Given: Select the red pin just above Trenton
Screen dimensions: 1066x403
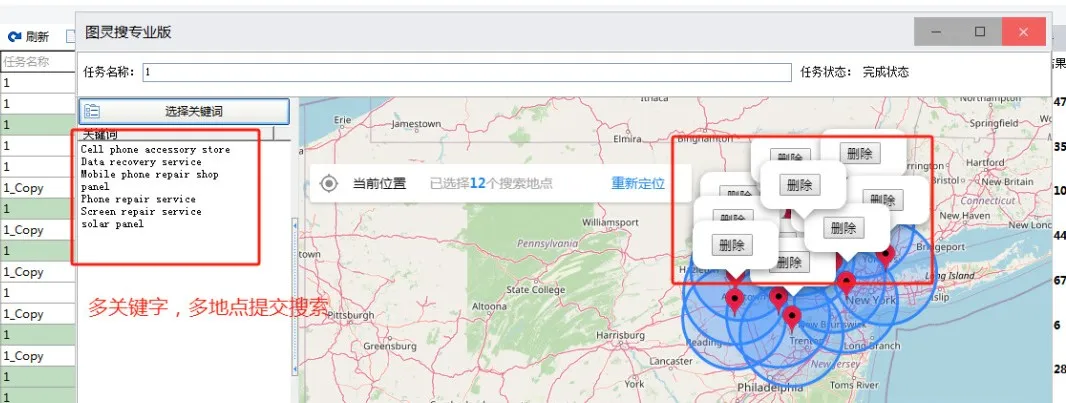Looking at the screenshot, I should coord(791,319).
